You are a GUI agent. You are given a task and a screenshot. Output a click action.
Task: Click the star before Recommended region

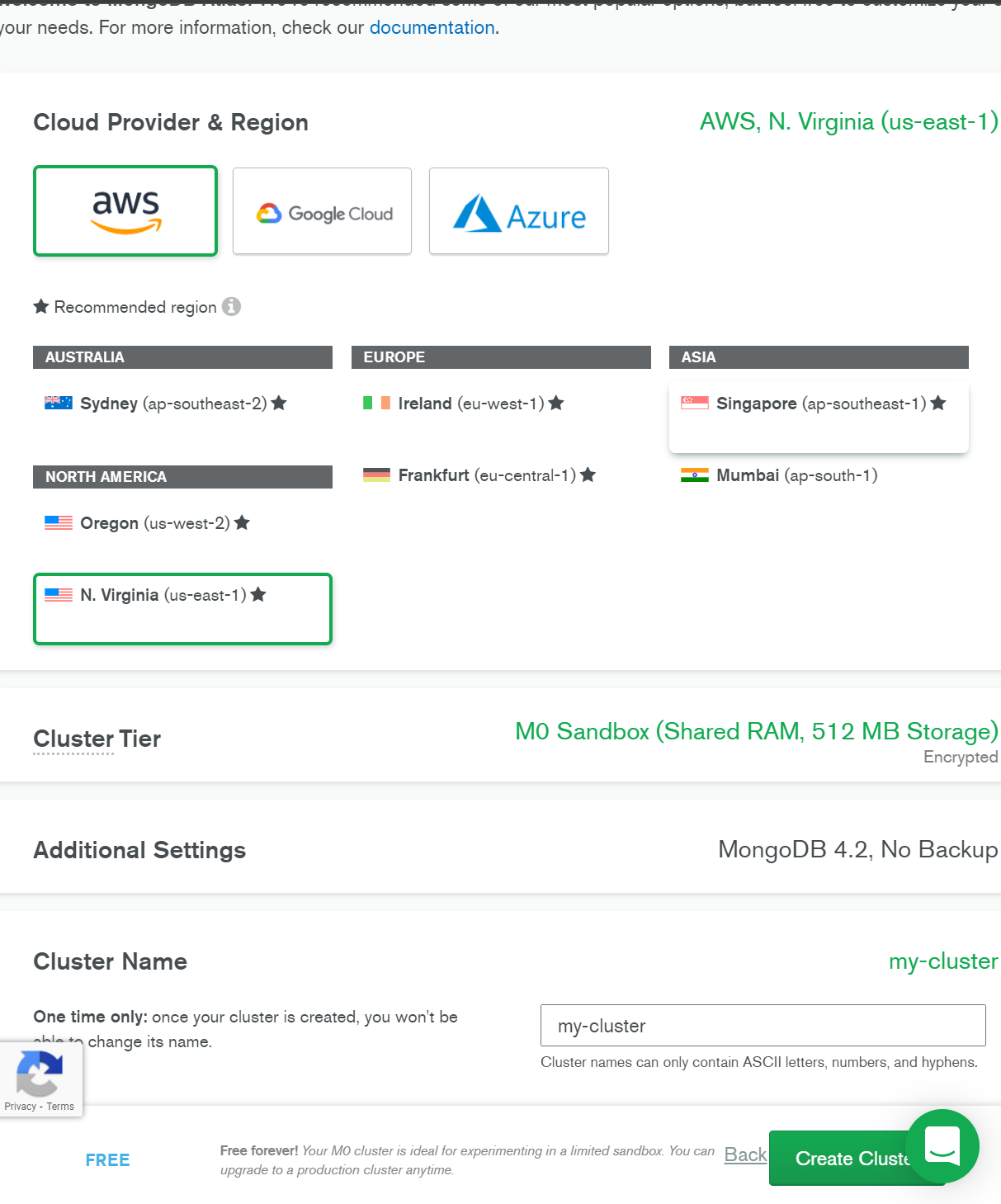pos(41,306)
